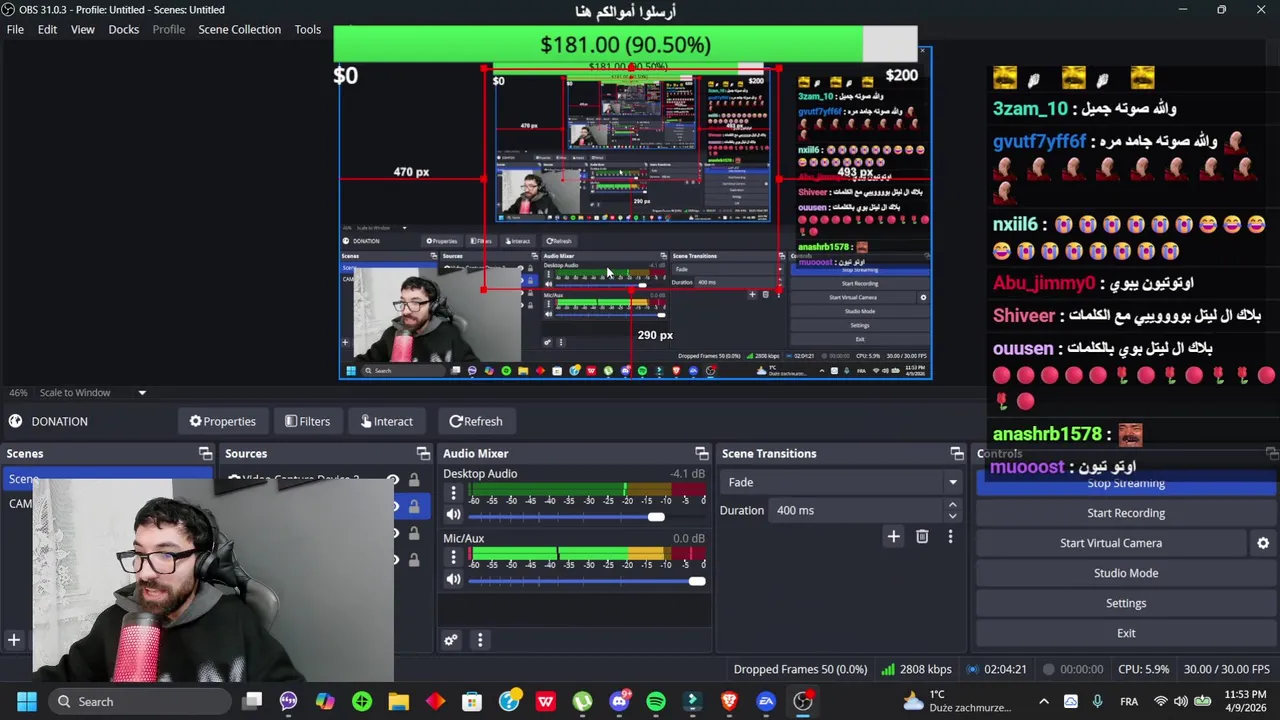Enable Studio Mode
This screenshot has width=1280, height=720.
point(1126,573)
